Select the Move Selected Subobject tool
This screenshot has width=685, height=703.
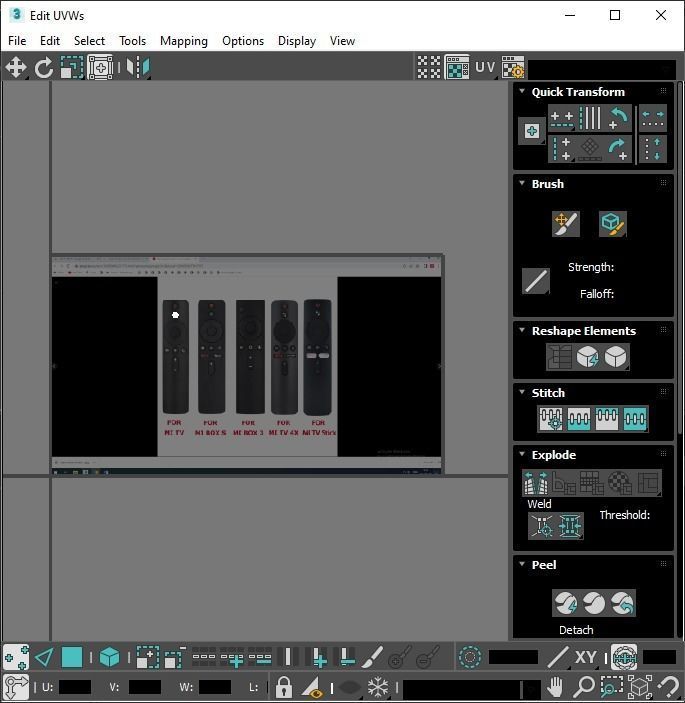pyautogui.click(x=16, y=68)
